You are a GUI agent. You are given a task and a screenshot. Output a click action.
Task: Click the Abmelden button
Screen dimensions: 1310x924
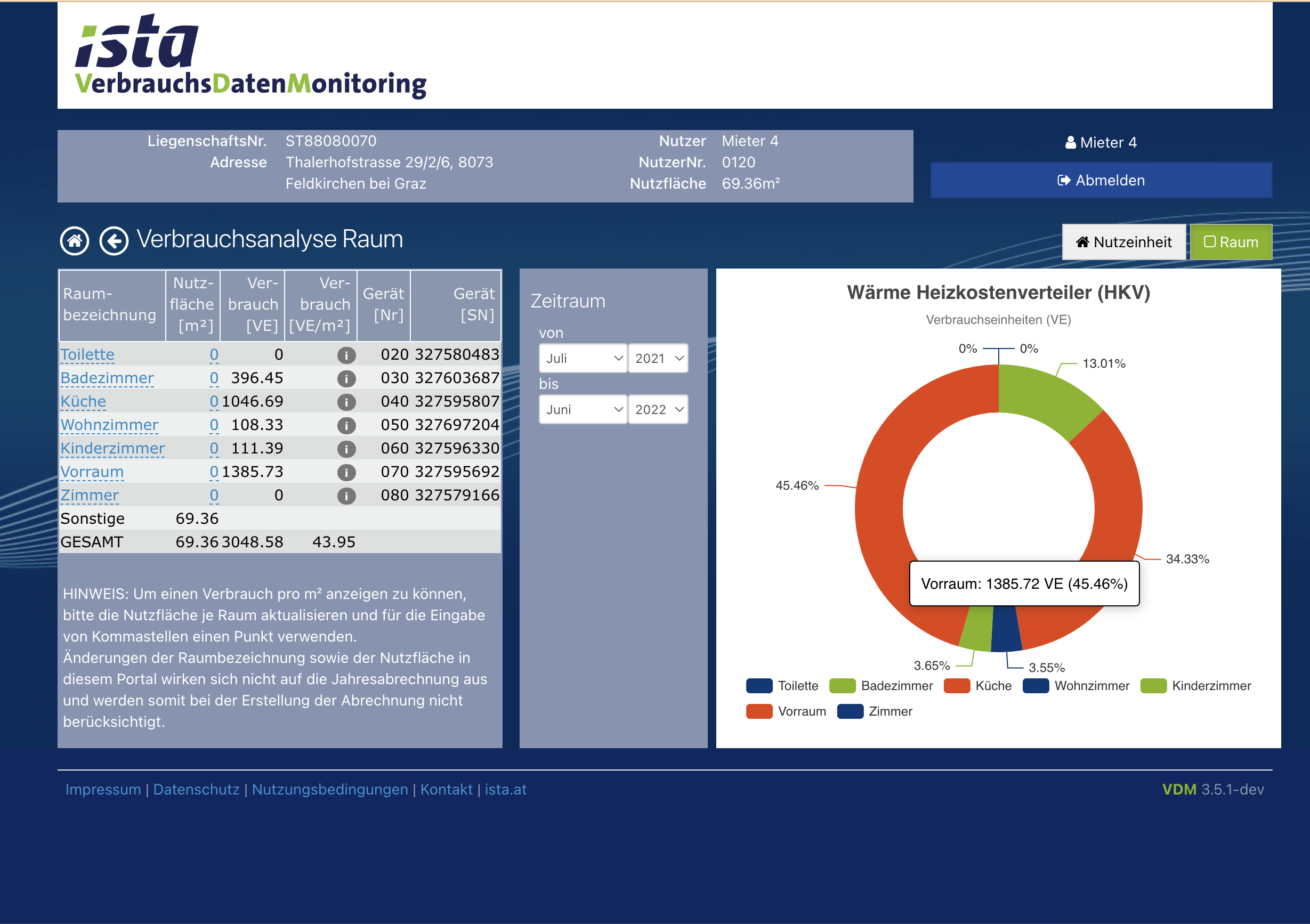click(1101, 180)
